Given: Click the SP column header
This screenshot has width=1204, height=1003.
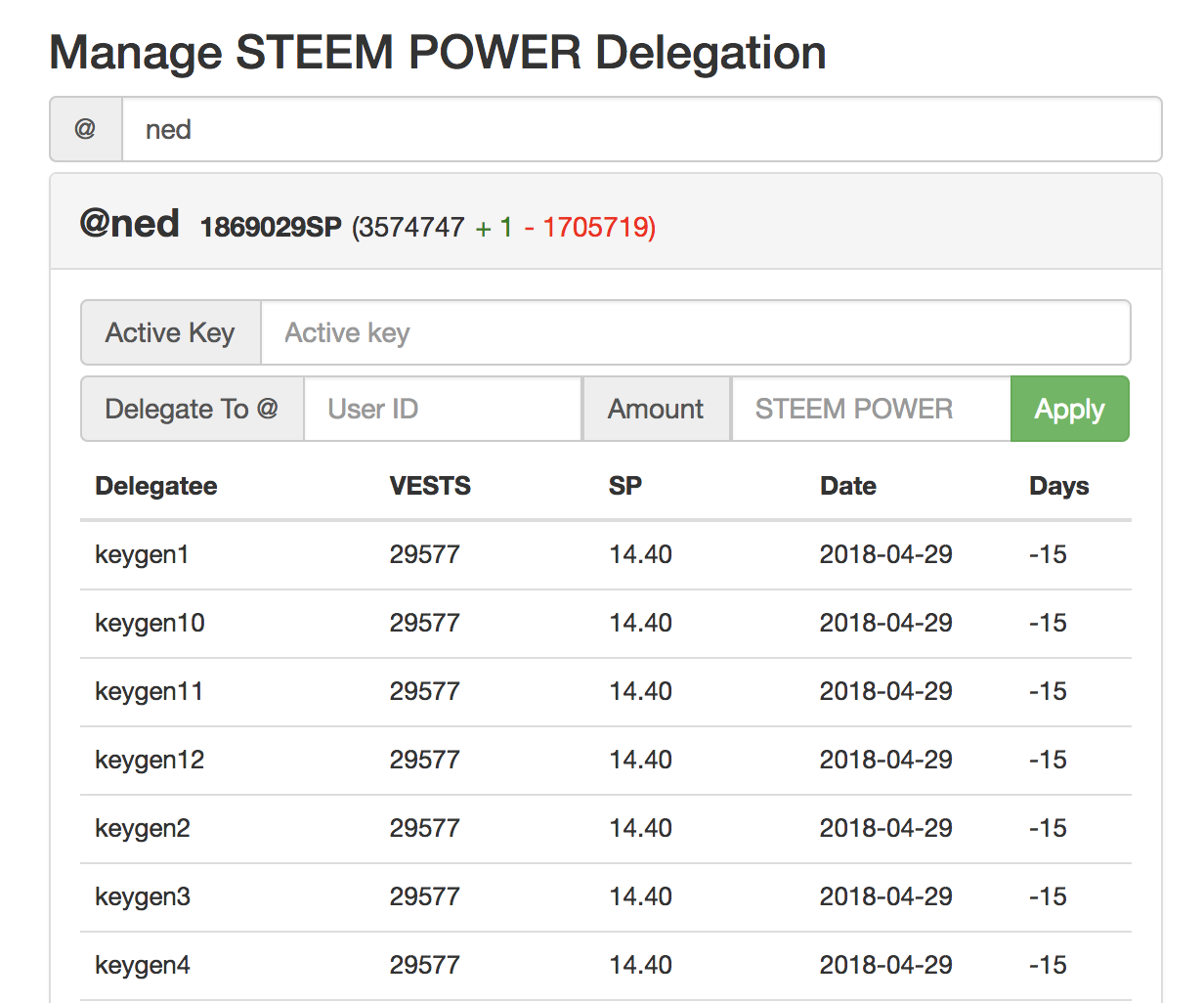Looking at the screenshot, I should (625, 486).
